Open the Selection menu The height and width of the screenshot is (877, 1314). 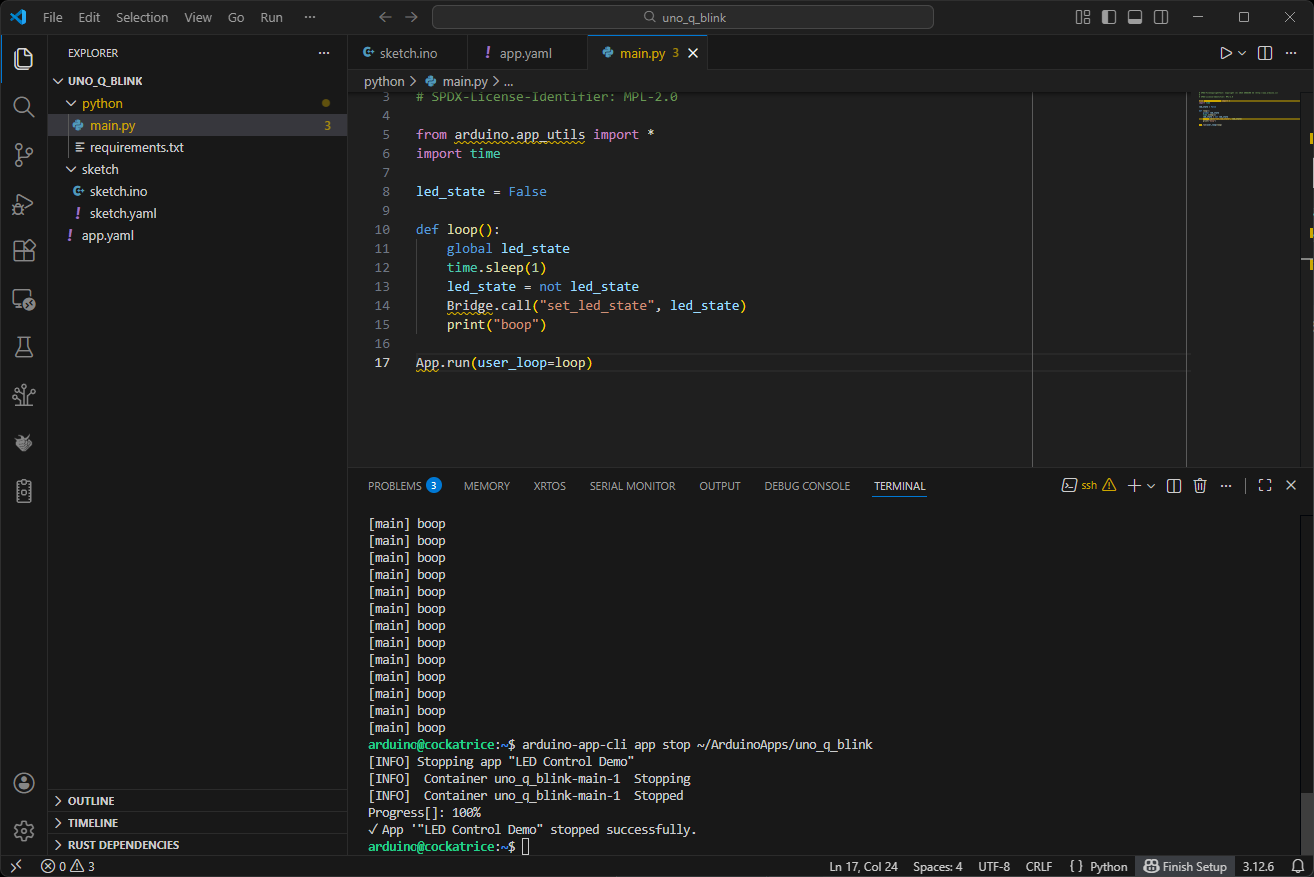point(142,17)
